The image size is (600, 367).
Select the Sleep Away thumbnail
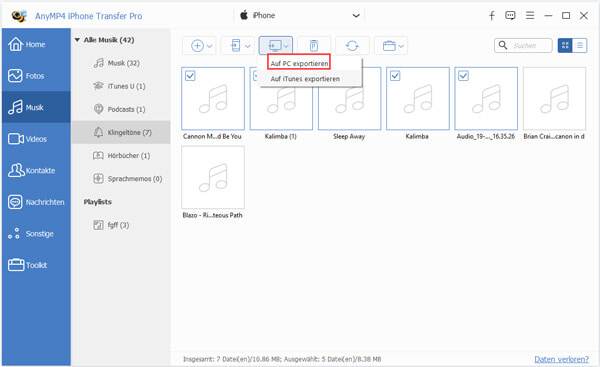tap(349, 98)
